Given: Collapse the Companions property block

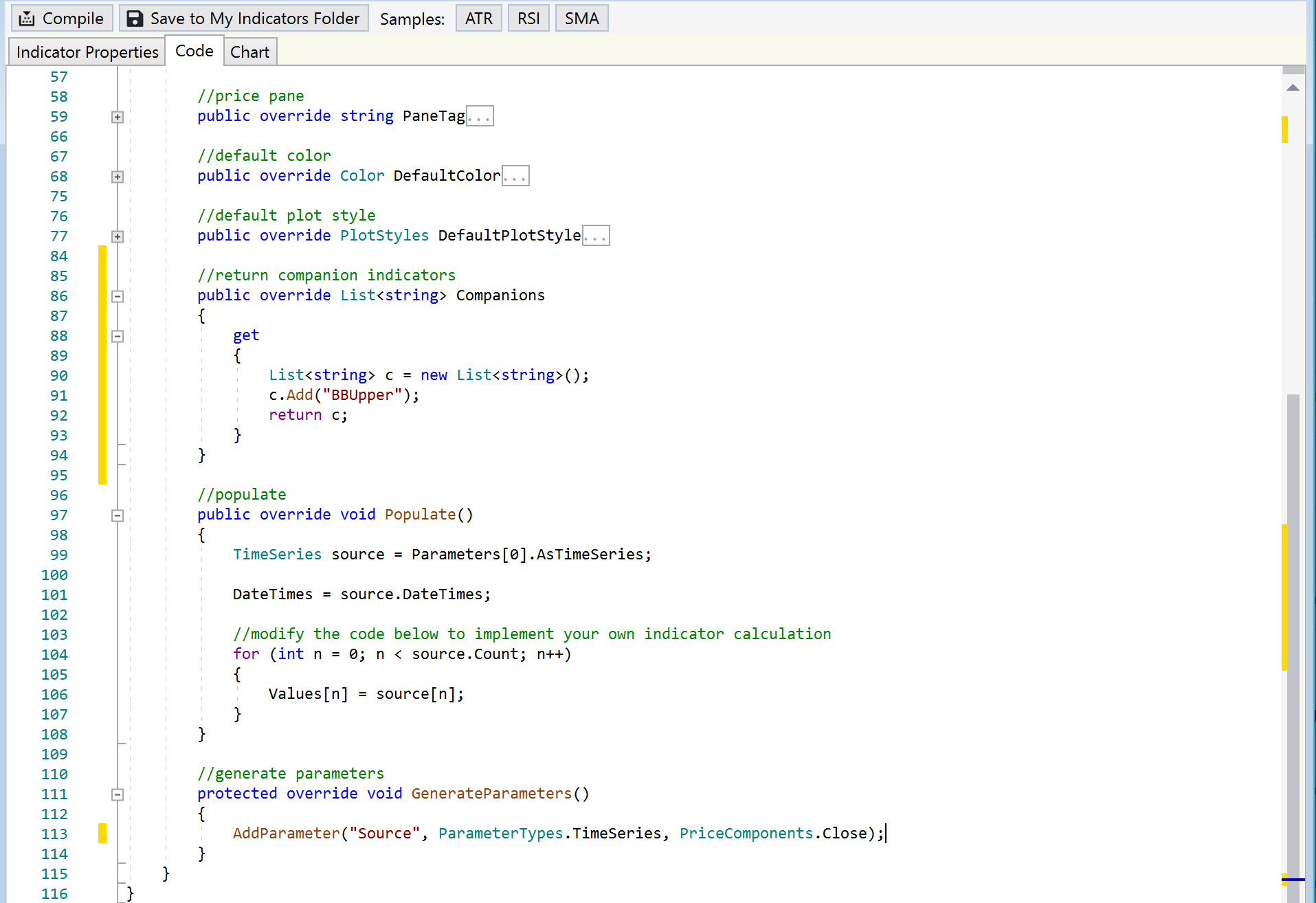Looking at the screenshot, I should tap(118, 296).
